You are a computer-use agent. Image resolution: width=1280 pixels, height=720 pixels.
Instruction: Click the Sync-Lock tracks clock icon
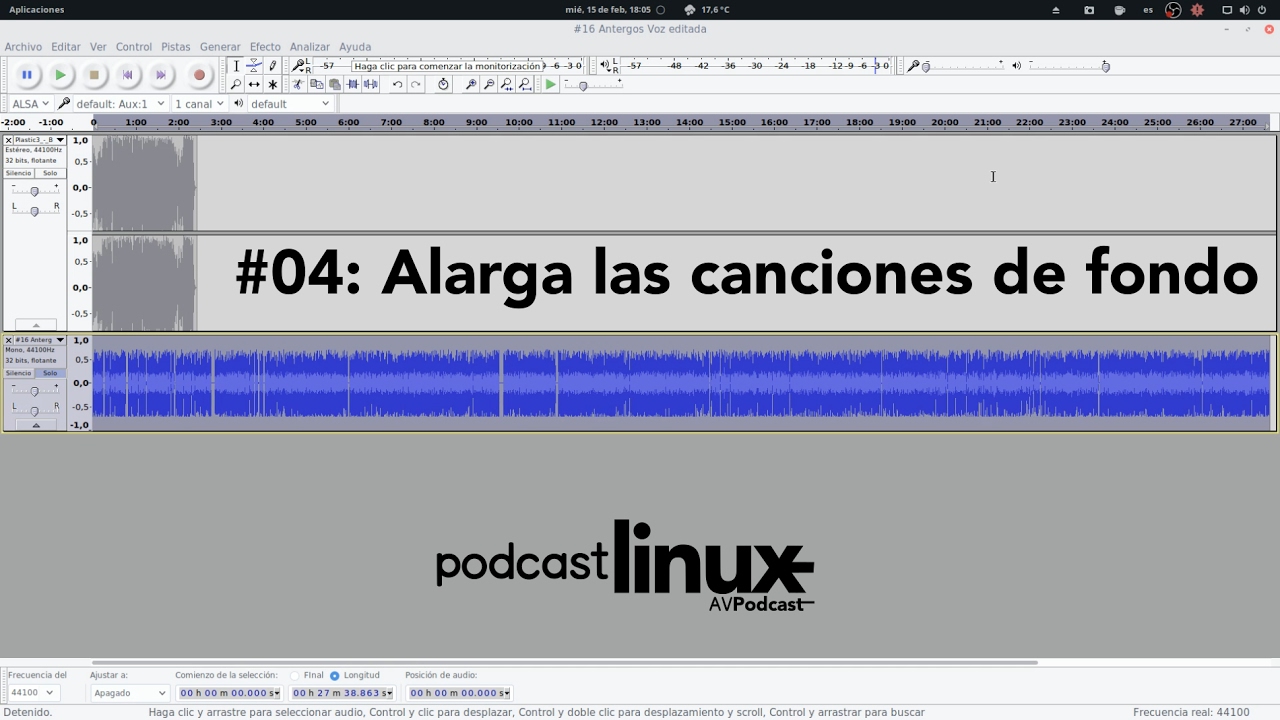pos(443,85)
